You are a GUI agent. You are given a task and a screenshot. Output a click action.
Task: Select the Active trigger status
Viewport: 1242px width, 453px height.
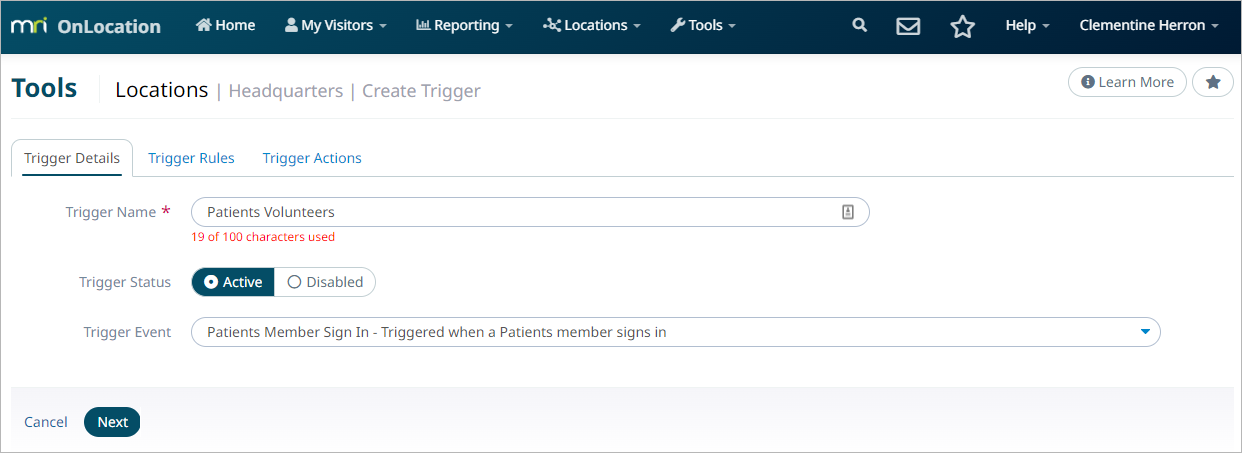click(x=233, y=282)
